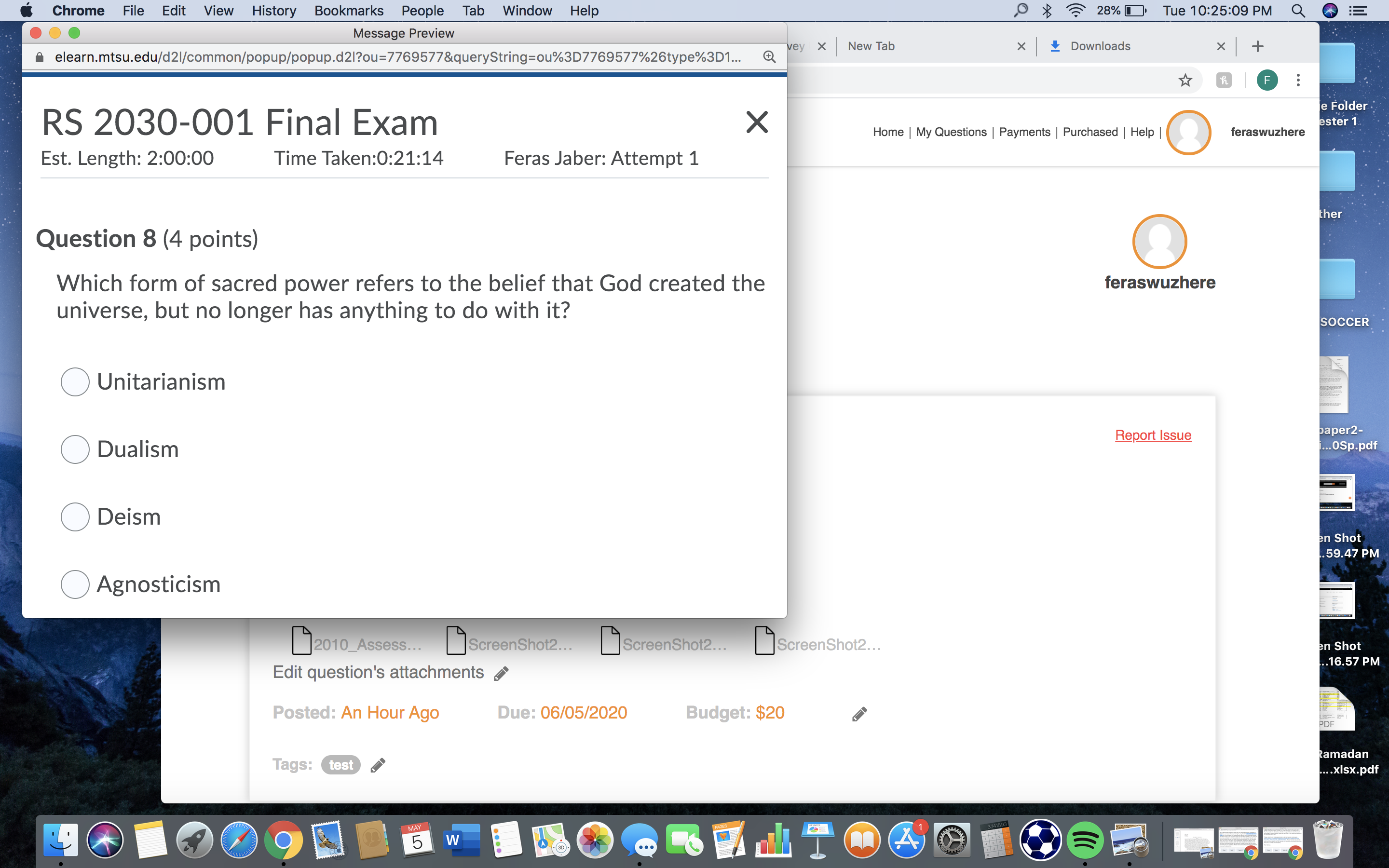Click the Report Issue link
Image resolution: width=1389 pixels, height=868 pixels.
point(1153,435)
